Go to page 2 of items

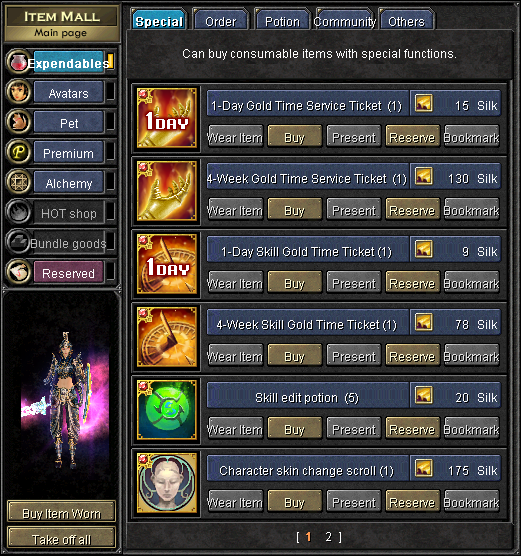click(x=329, y=537)
